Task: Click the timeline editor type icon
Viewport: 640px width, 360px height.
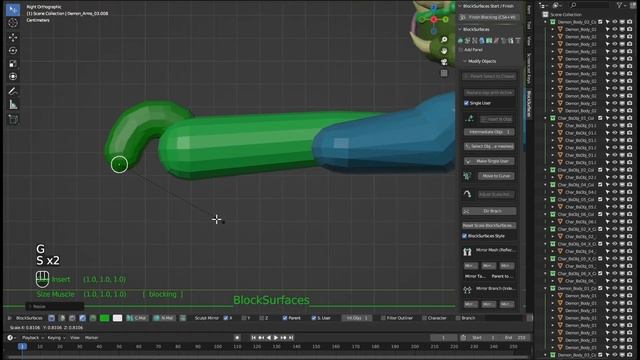Action: [10, 338]
